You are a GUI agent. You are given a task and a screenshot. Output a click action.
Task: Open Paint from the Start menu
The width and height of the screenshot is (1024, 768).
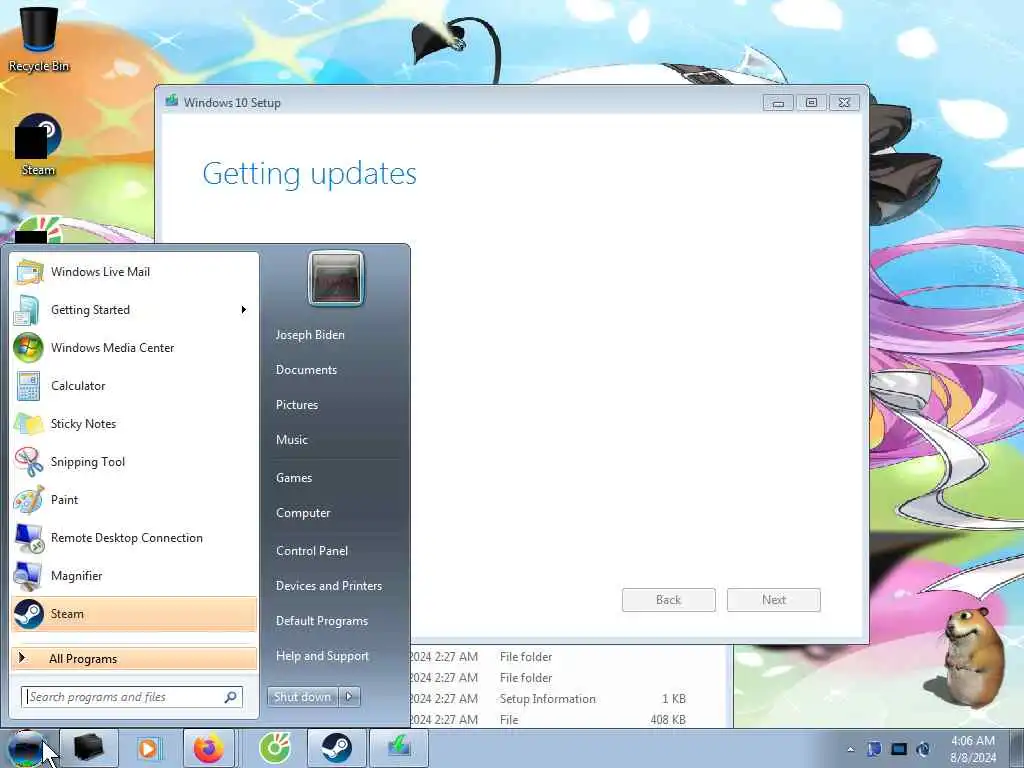(135, 500)
